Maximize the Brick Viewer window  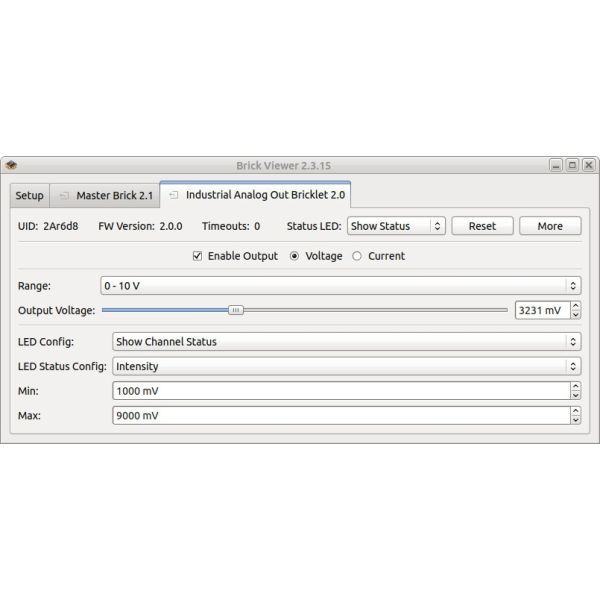(x=572, y=165)
